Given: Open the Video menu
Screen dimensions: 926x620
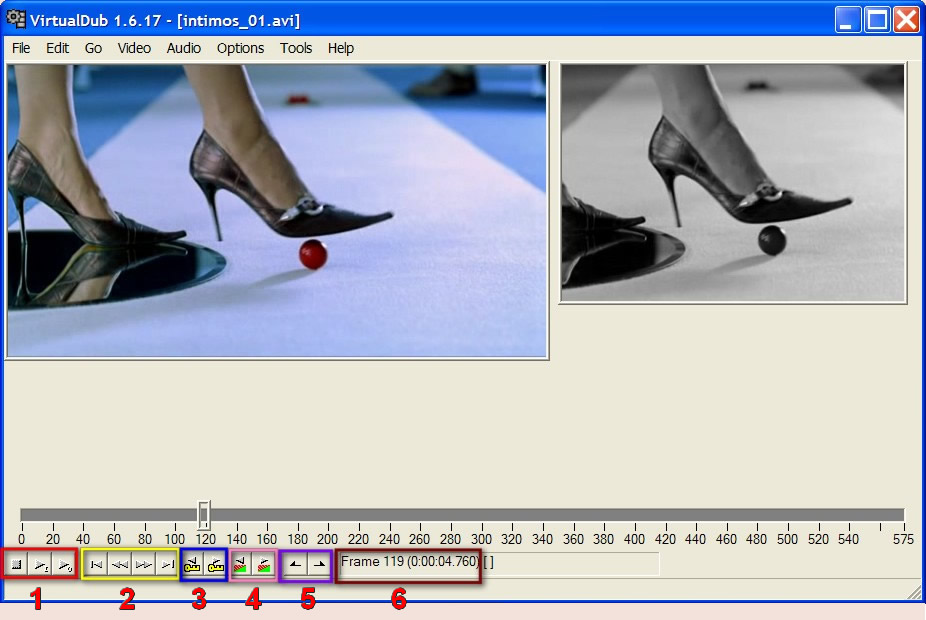Looking at the screenshot, I should (x=134, y=48).
